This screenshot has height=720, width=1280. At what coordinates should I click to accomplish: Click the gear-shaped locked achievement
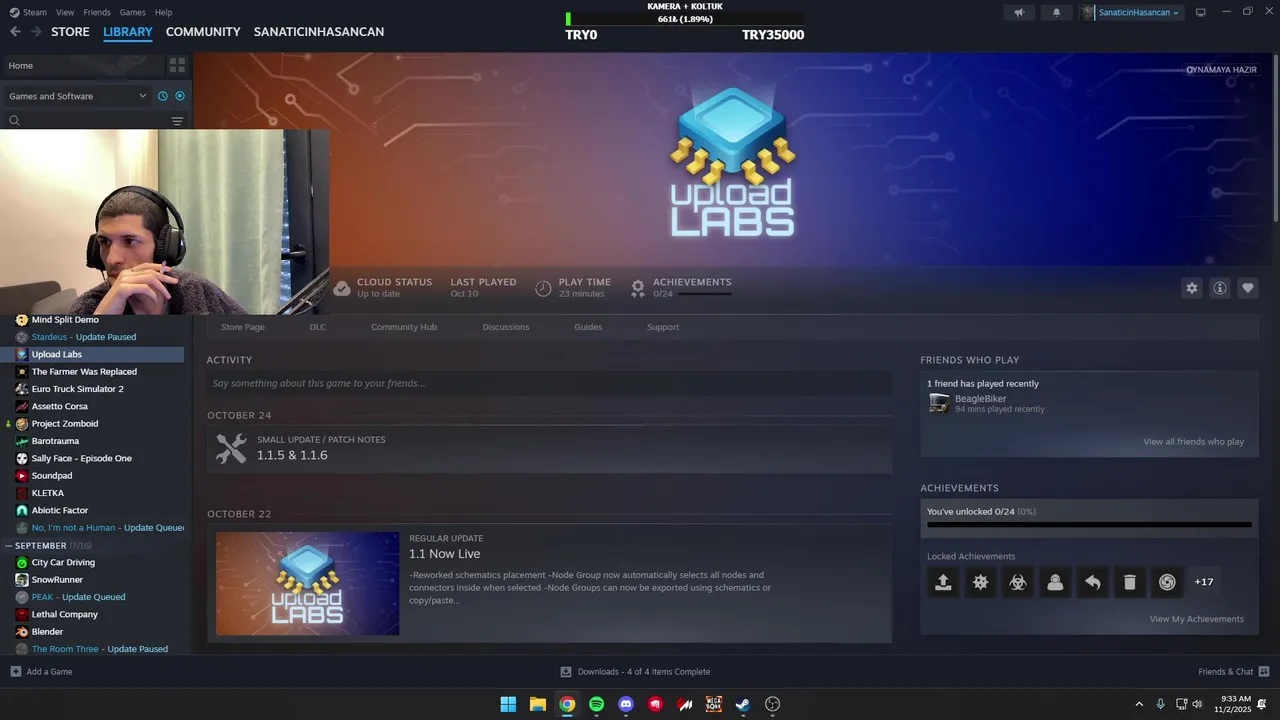click(x=980, y=582)
